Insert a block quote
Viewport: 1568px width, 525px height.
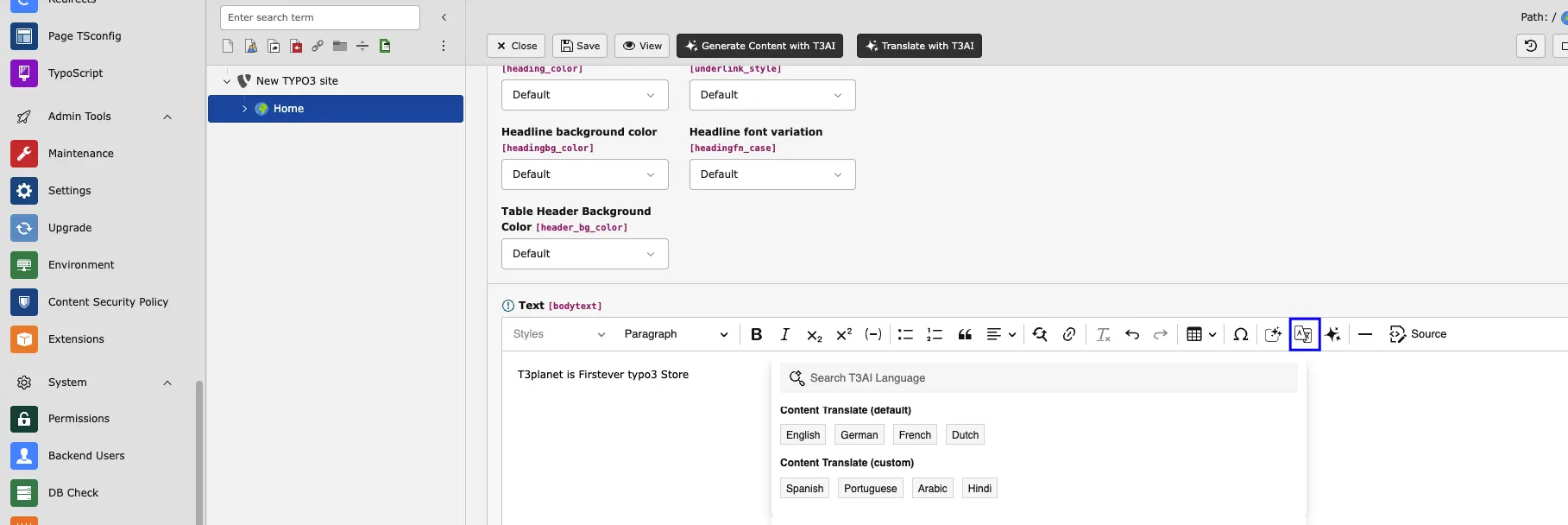[x=965, y=334]
